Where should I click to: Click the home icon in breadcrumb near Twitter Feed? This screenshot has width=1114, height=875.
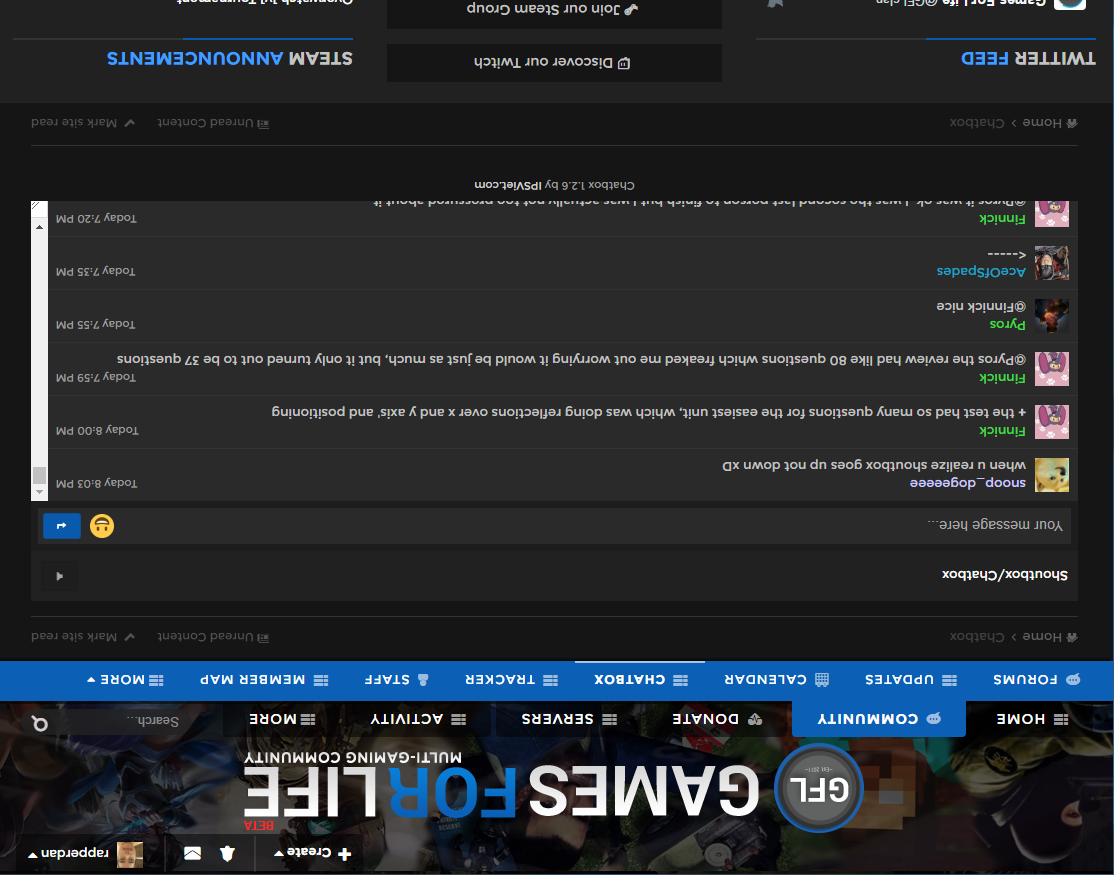pos(1073,123)
